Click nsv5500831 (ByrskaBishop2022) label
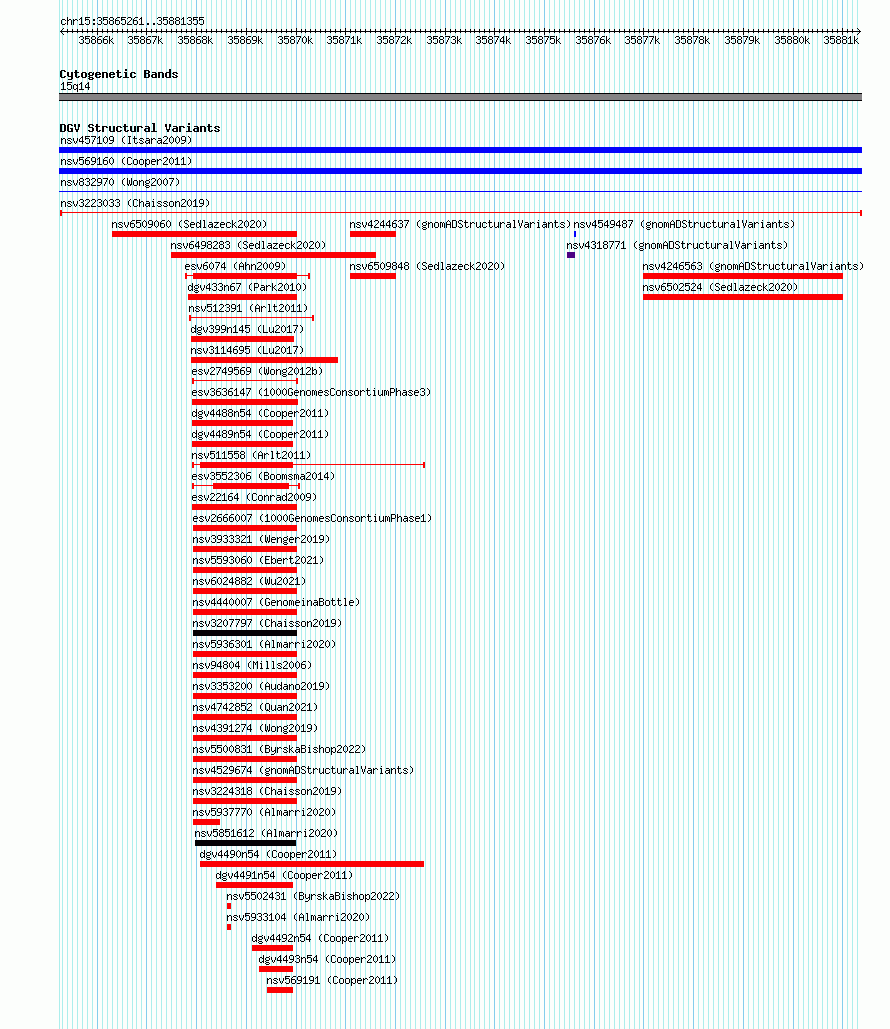The image size is (890, 1029). click(x=279, y=749)
